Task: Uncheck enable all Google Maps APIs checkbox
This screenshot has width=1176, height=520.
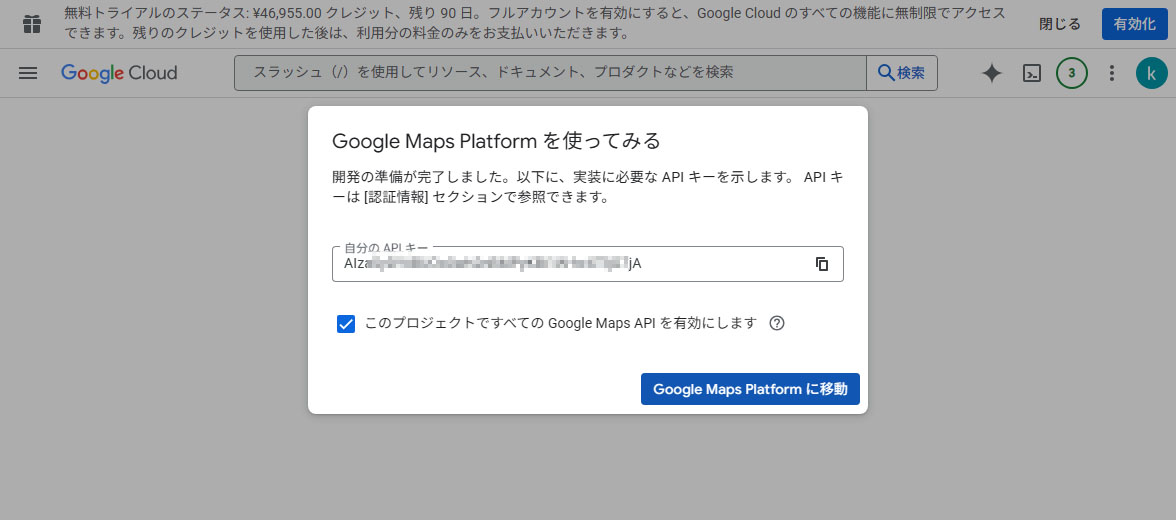Action: pos(346,324)
